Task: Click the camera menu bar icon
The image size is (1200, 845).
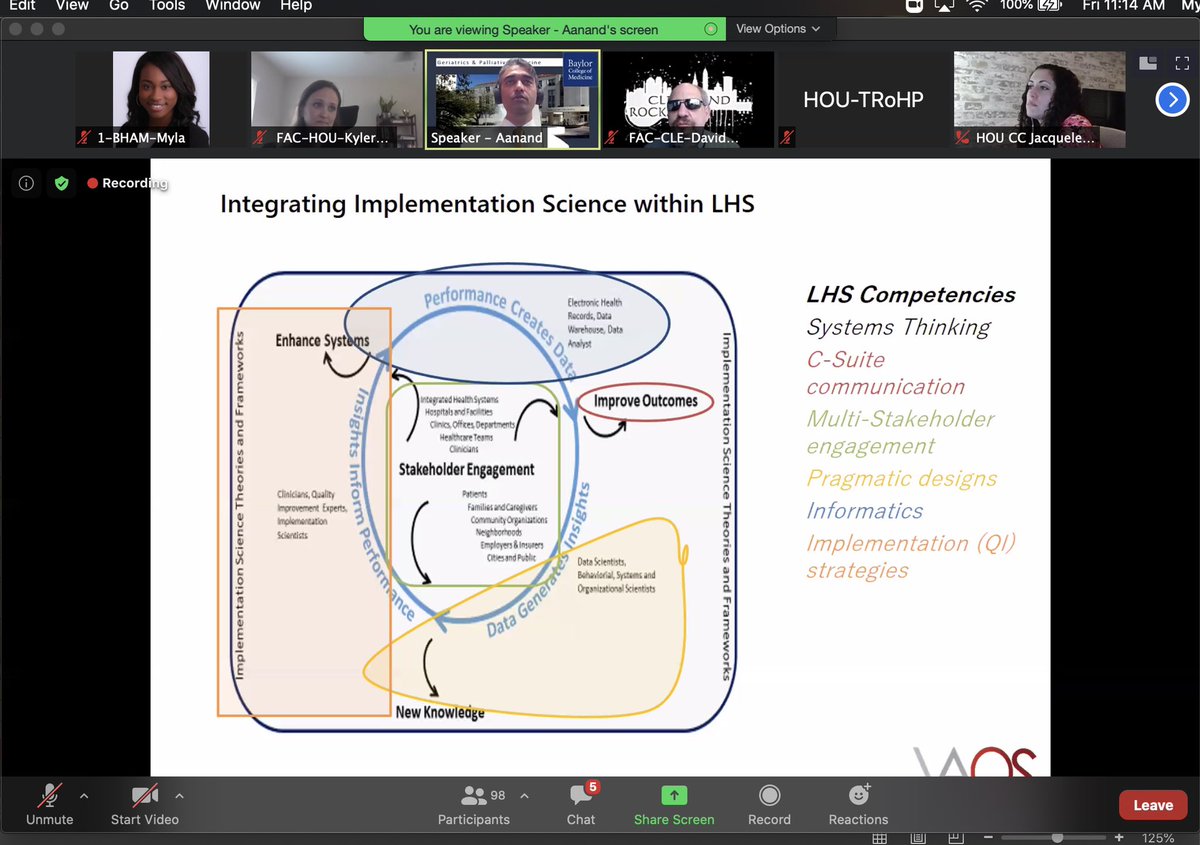Action: 914,5
